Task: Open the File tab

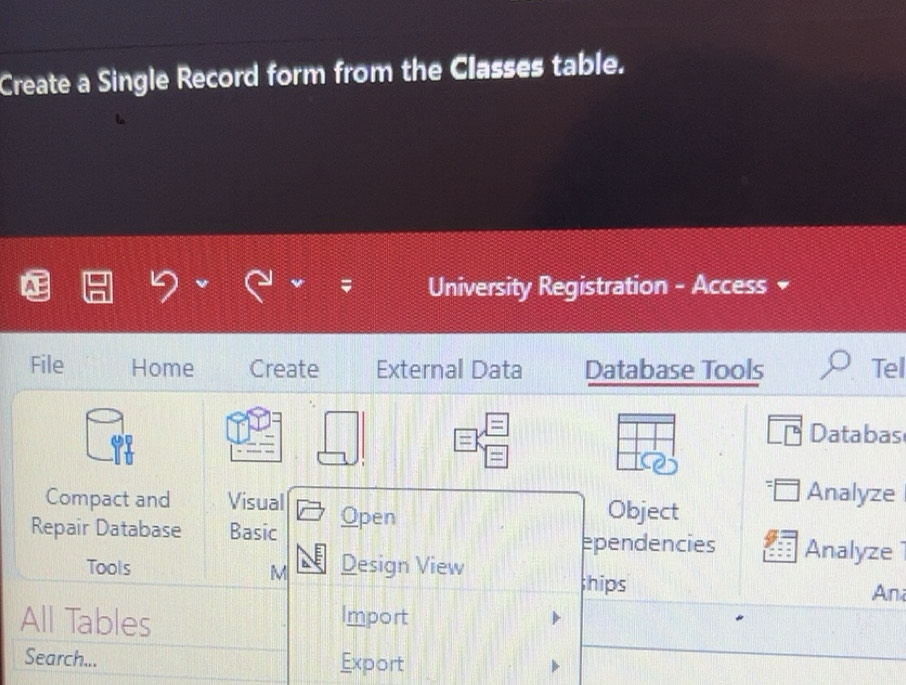Action: click(x=45, y=366)
